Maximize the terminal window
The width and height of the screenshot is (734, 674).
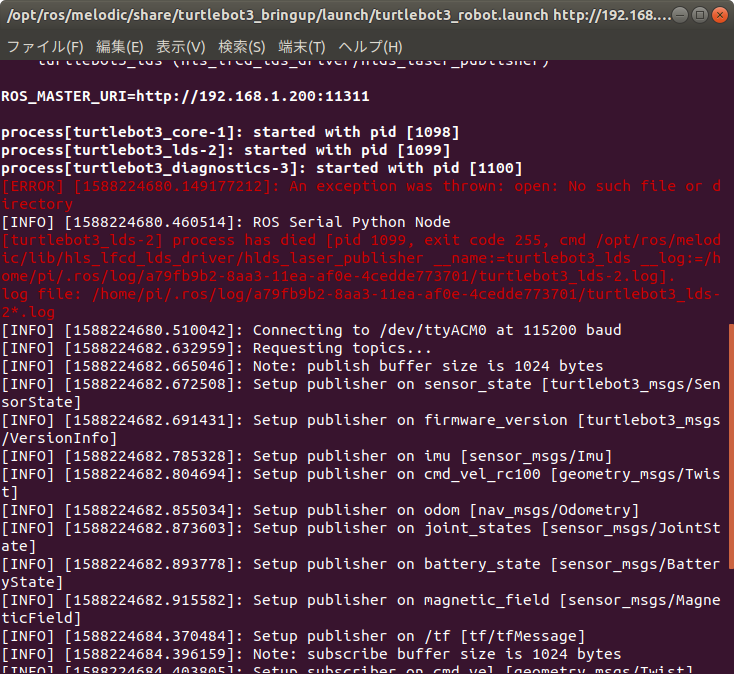(x=700, y=15)
